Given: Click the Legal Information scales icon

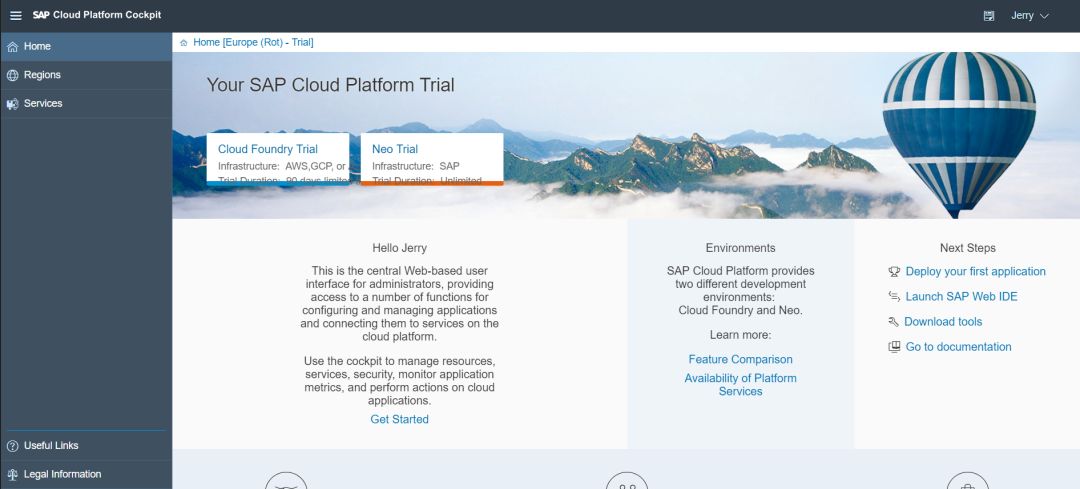Looking at the screenshot, I should (12, 475).
